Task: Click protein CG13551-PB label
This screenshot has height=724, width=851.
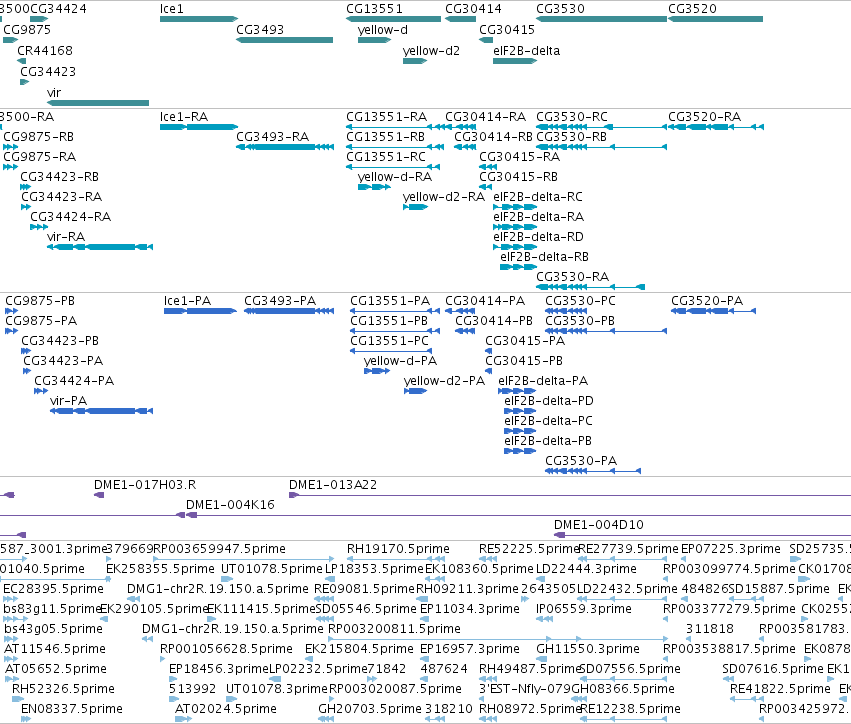Action: click(389, 321)
